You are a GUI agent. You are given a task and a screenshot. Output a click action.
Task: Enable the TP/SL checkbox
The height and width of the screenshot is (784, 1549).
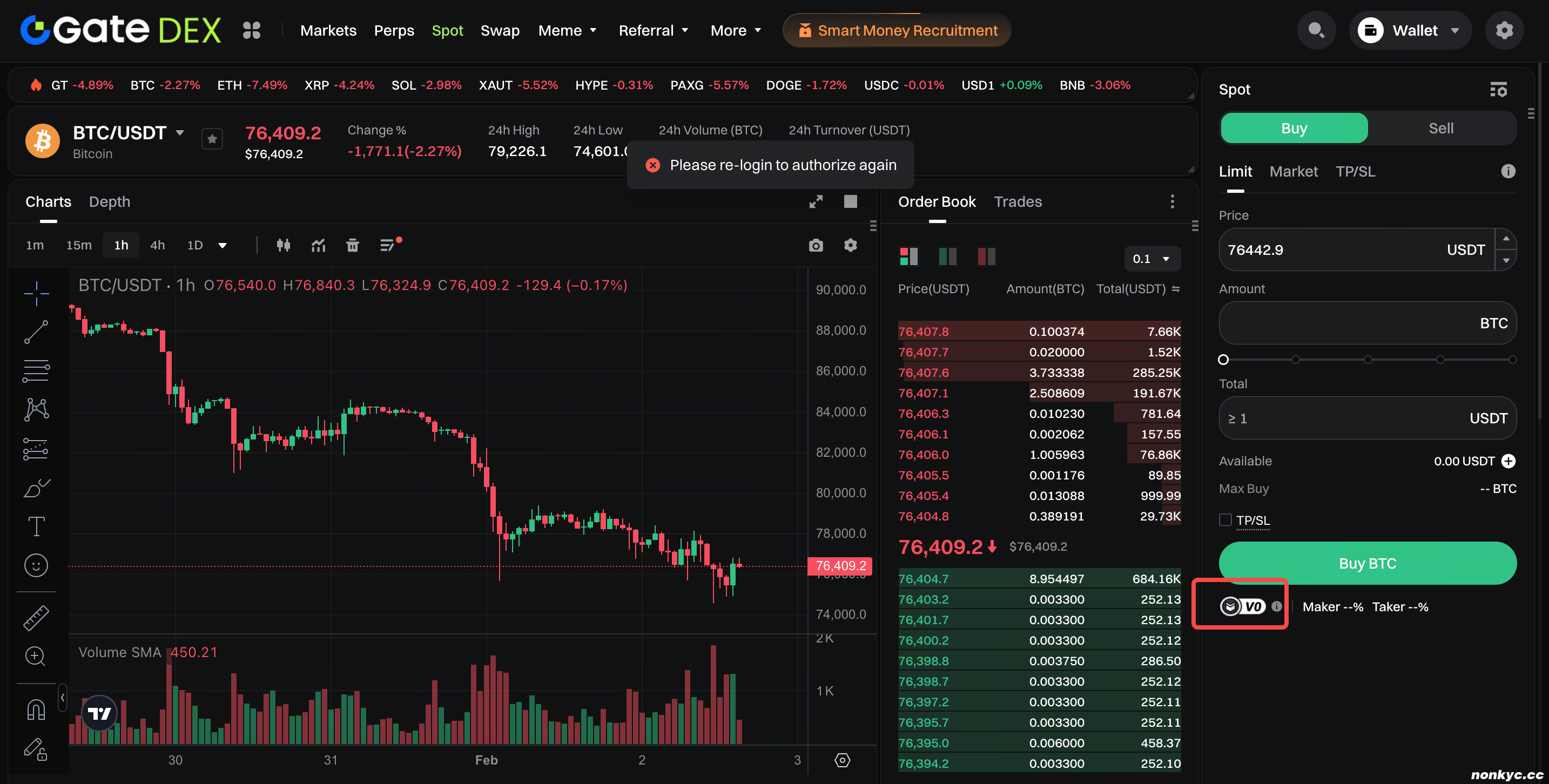pos(1225,520)
